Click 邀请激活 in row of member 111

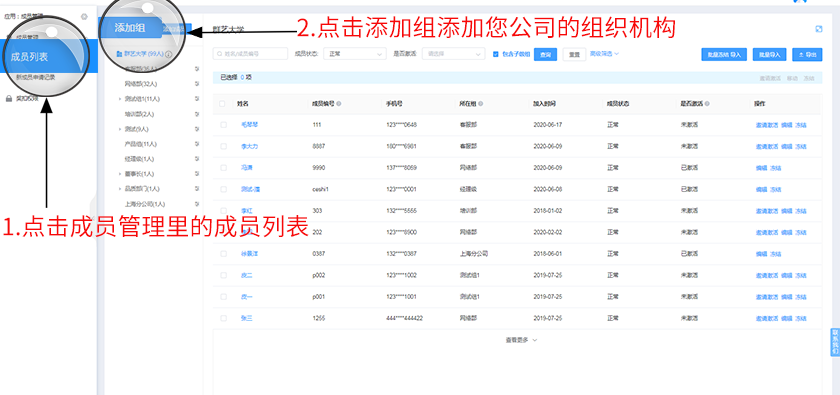click(x=767, y=125)
